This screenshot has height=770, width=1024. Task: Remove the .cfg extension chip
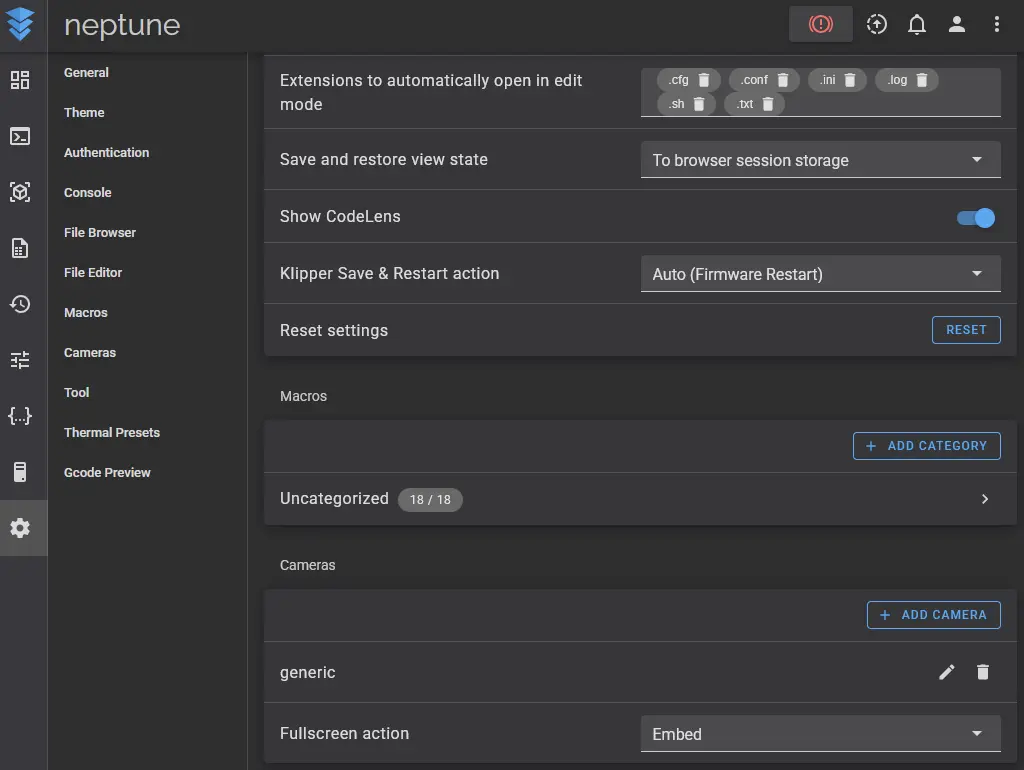coord(703,80)
